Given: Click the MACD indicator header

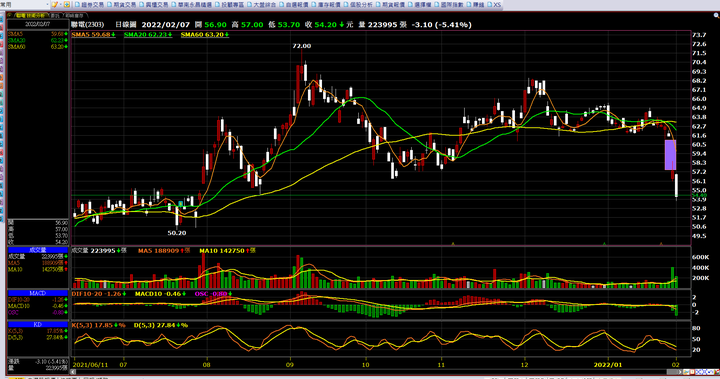Looking at the screenshot, I should click(38, 293).
